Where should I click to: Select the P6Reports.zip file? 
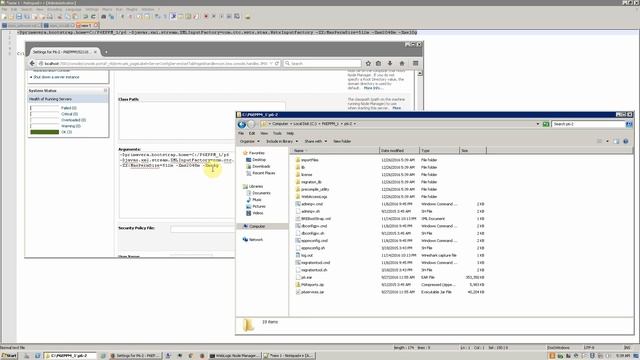[312, 284]
